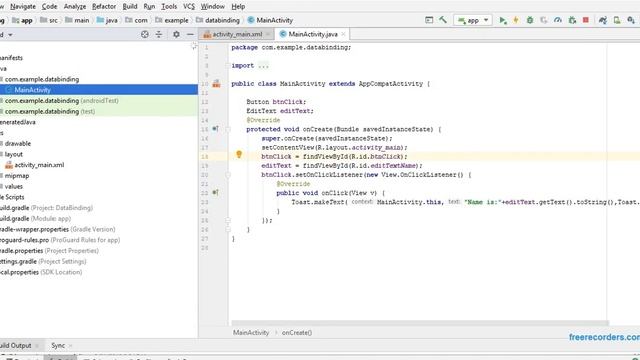Screen dimensions: 640x360
Task: Select the drawable folder in tree
Action: point(18,143)
